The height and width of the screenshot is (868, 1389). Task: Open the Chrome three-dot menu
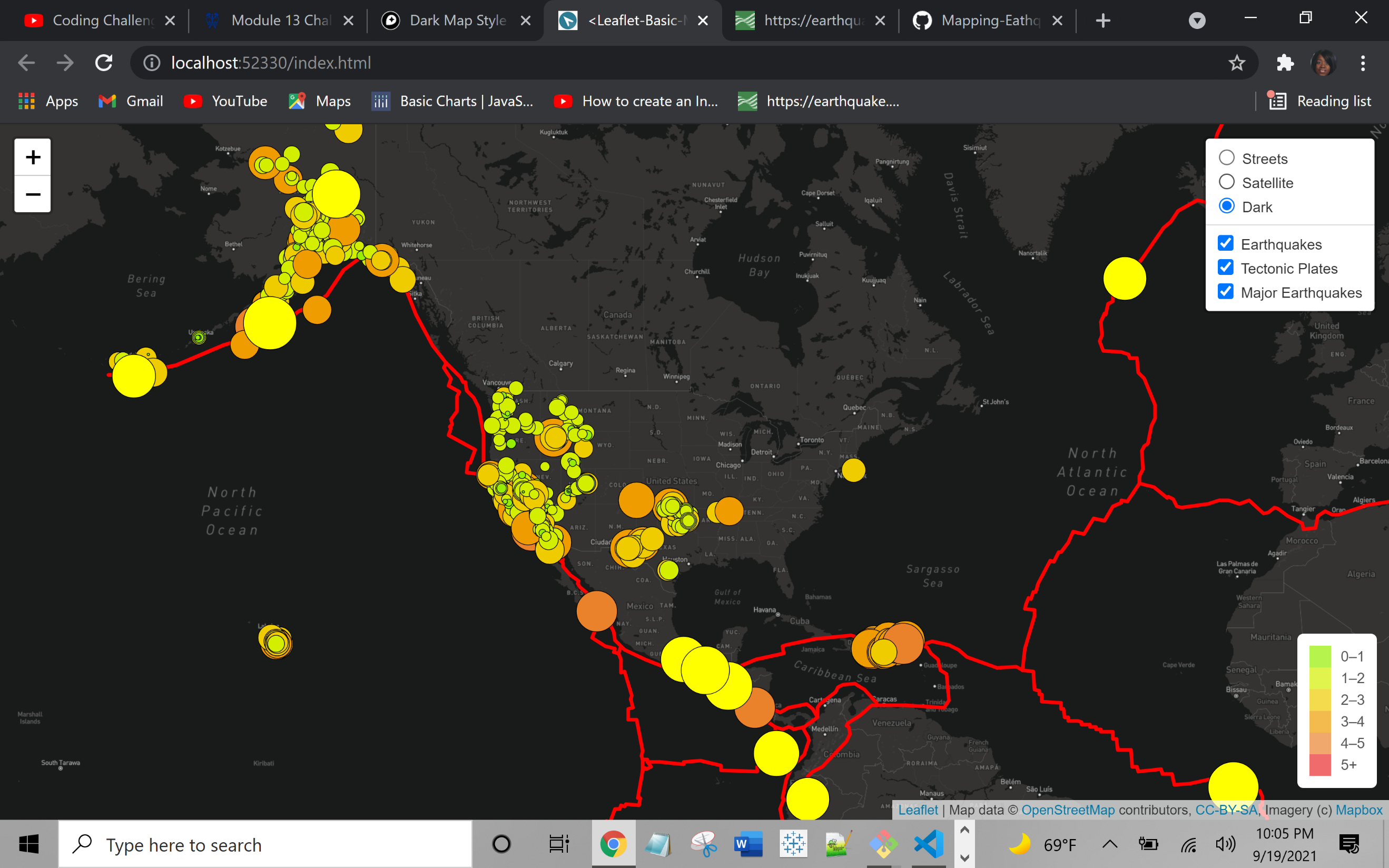click(1363, 63)
